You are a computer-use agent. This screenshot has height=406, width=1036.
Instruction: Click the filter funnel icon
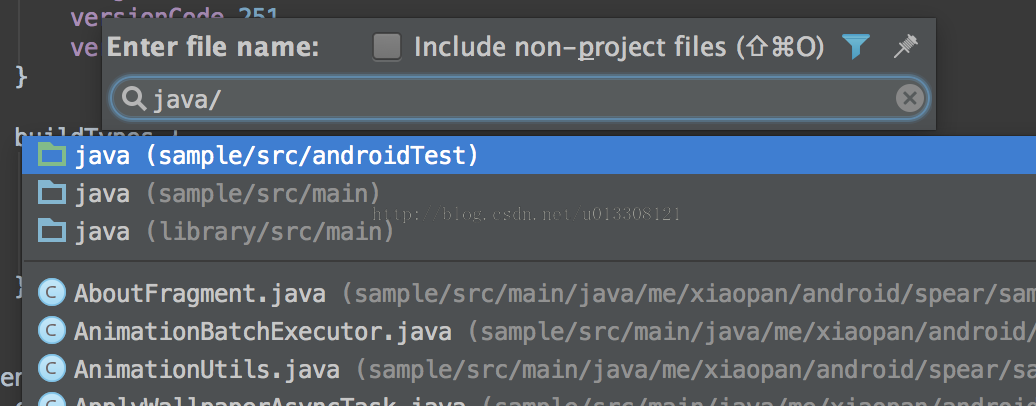[855, 46]
